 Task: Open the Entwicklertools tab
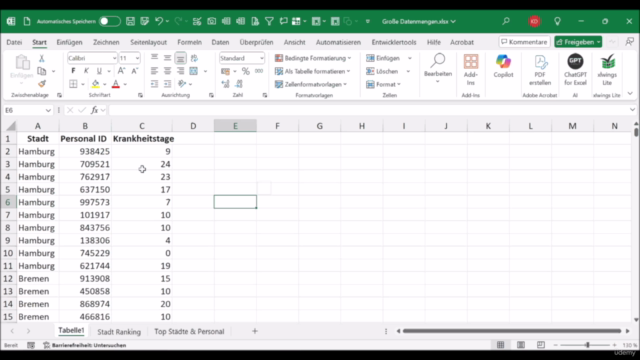pos(394,42)
